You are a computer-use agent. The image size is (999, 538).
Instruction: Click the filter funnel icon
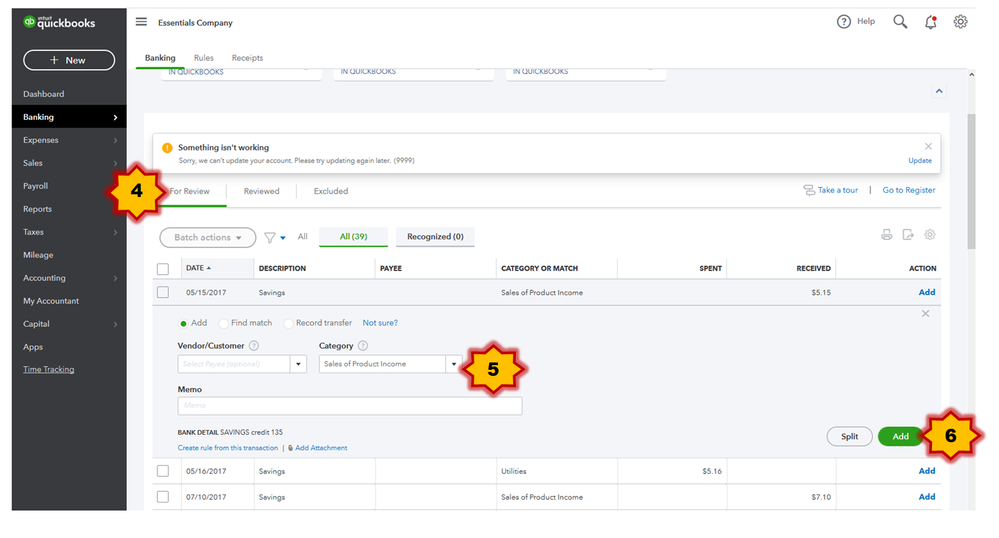point(270,237)
